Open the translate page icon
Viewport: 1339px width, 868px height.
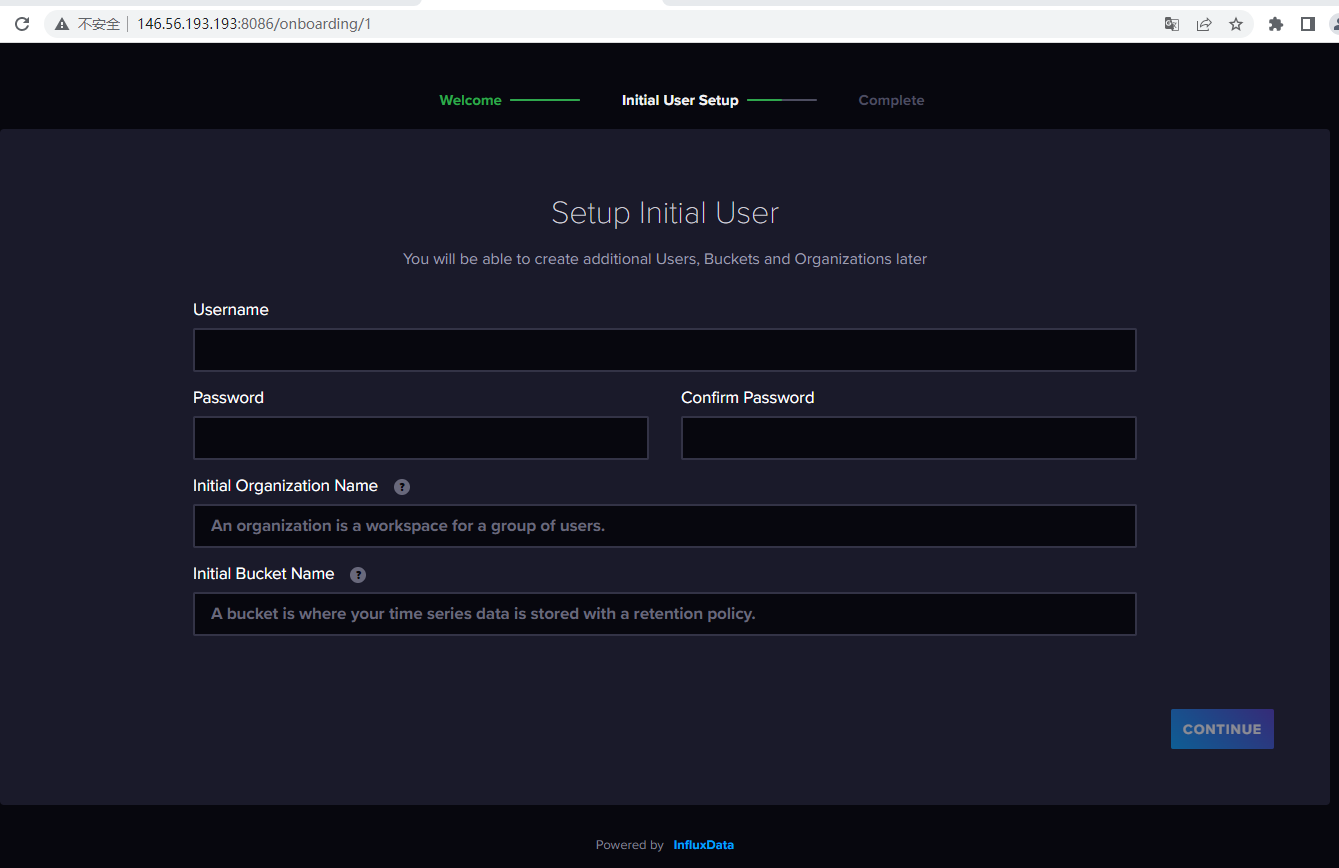click(x=1172, y=24)
